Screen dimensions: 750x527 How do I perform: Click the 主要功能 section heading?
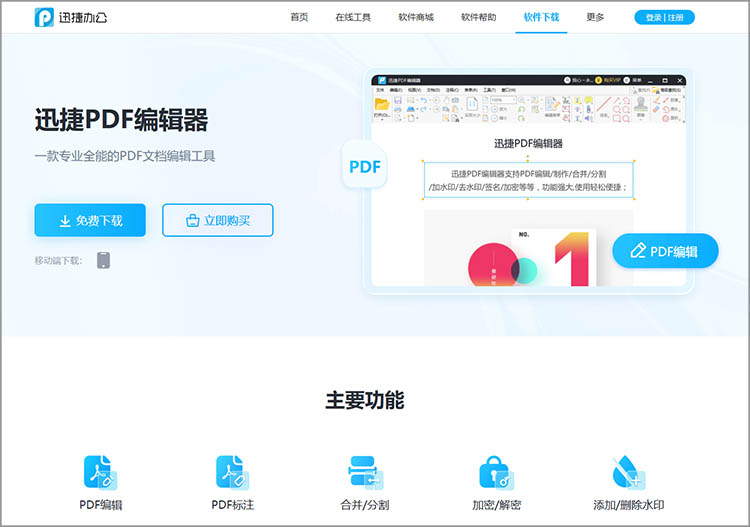click(365, 400)
